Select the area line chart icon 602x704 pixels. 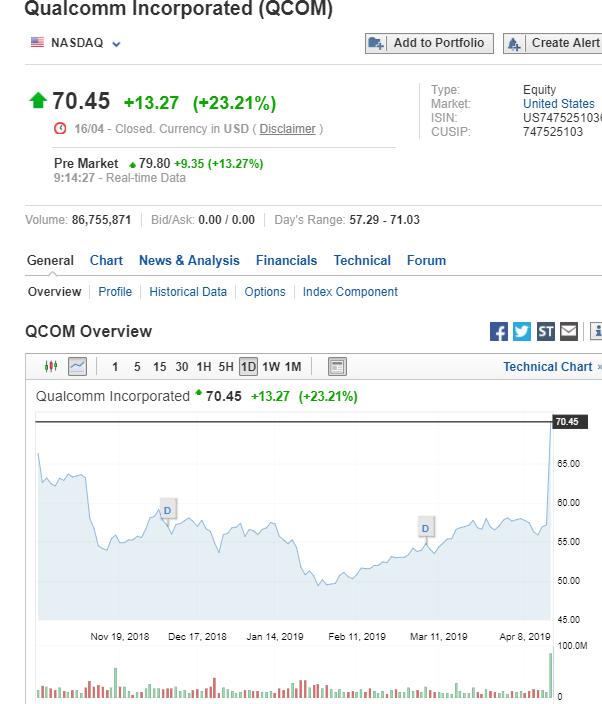click(77, 367)
